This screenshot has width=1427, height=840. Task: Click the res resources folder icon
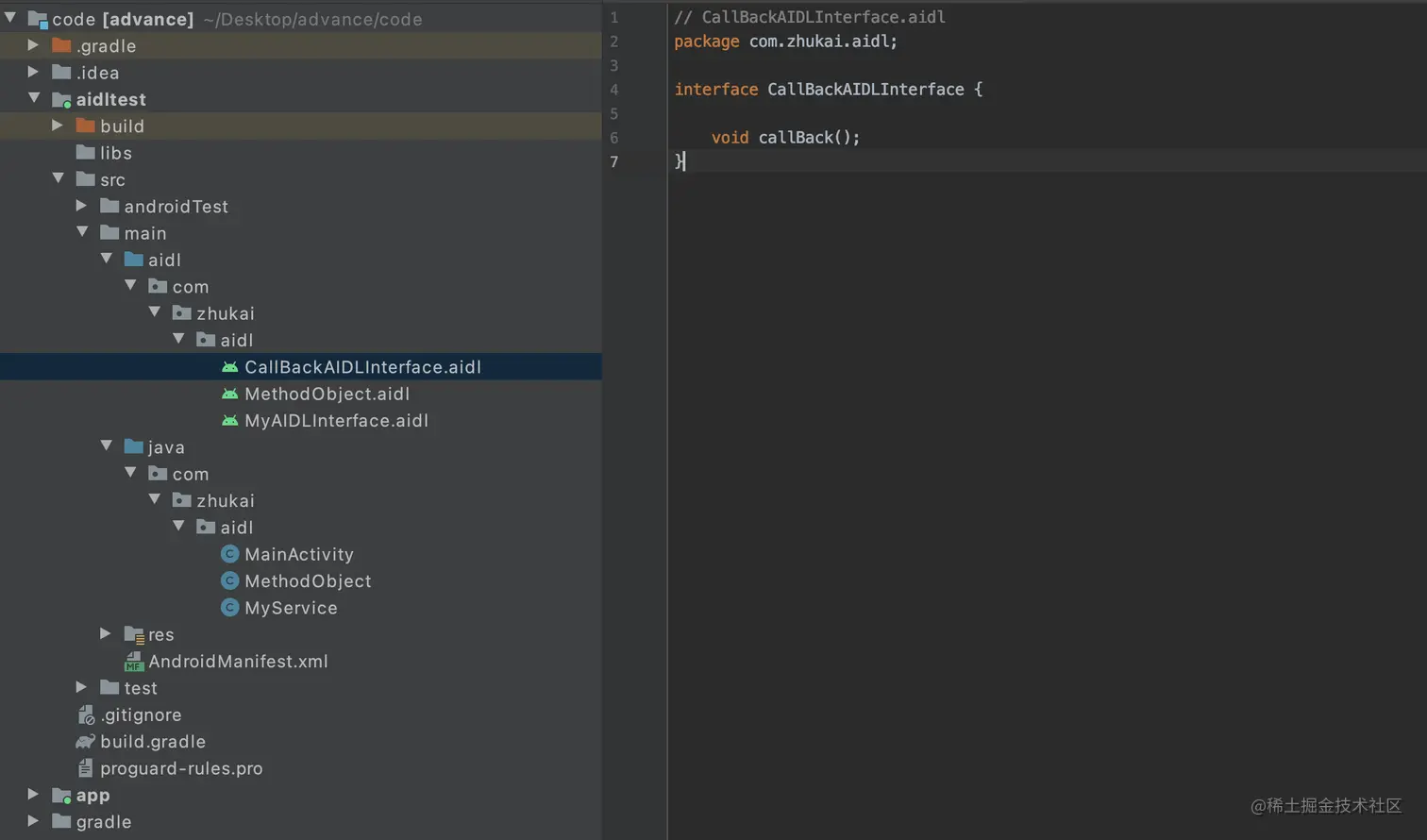134,635
